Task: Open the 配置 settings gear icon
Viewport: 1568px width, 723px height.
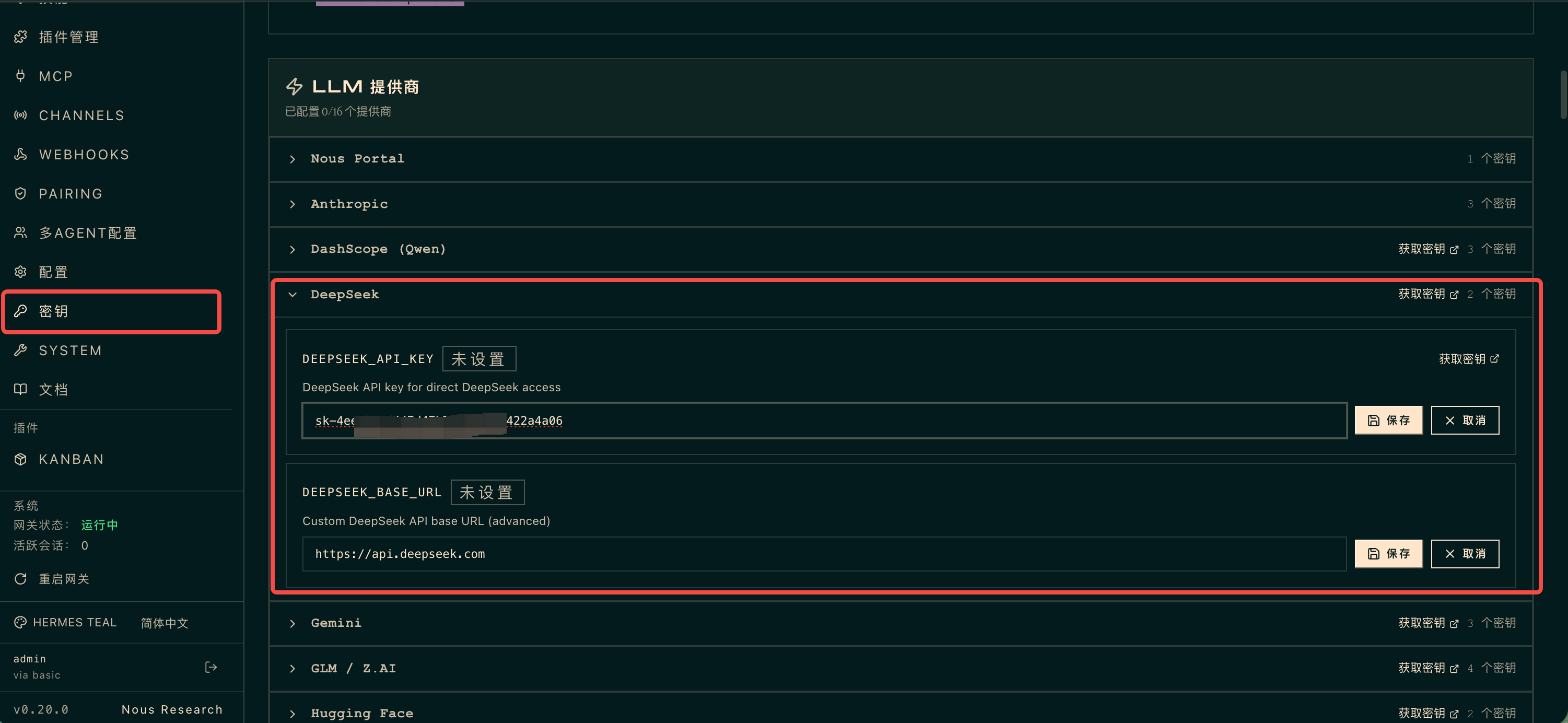Action: 21,272
